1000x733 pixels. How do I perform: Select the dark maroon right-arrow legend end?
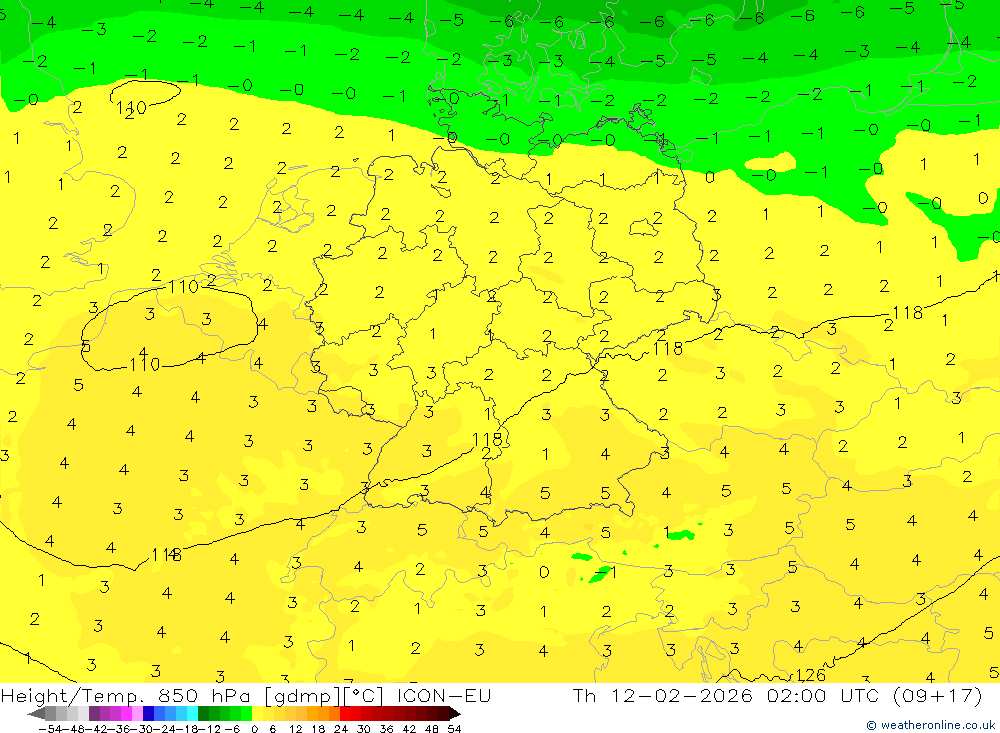[x=454, y=714]
